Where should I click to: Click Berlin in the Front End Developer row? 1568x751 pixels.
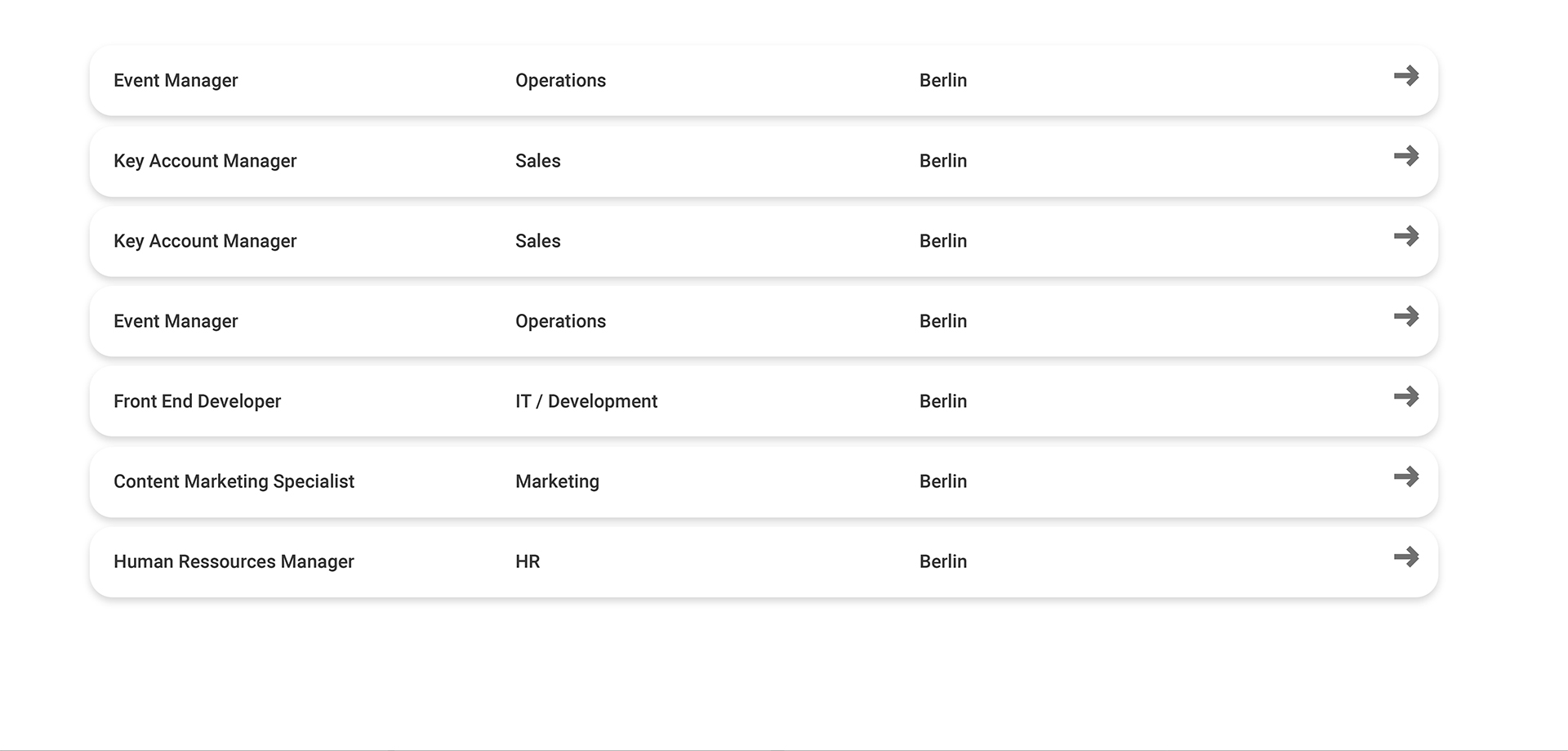[943, 401]
